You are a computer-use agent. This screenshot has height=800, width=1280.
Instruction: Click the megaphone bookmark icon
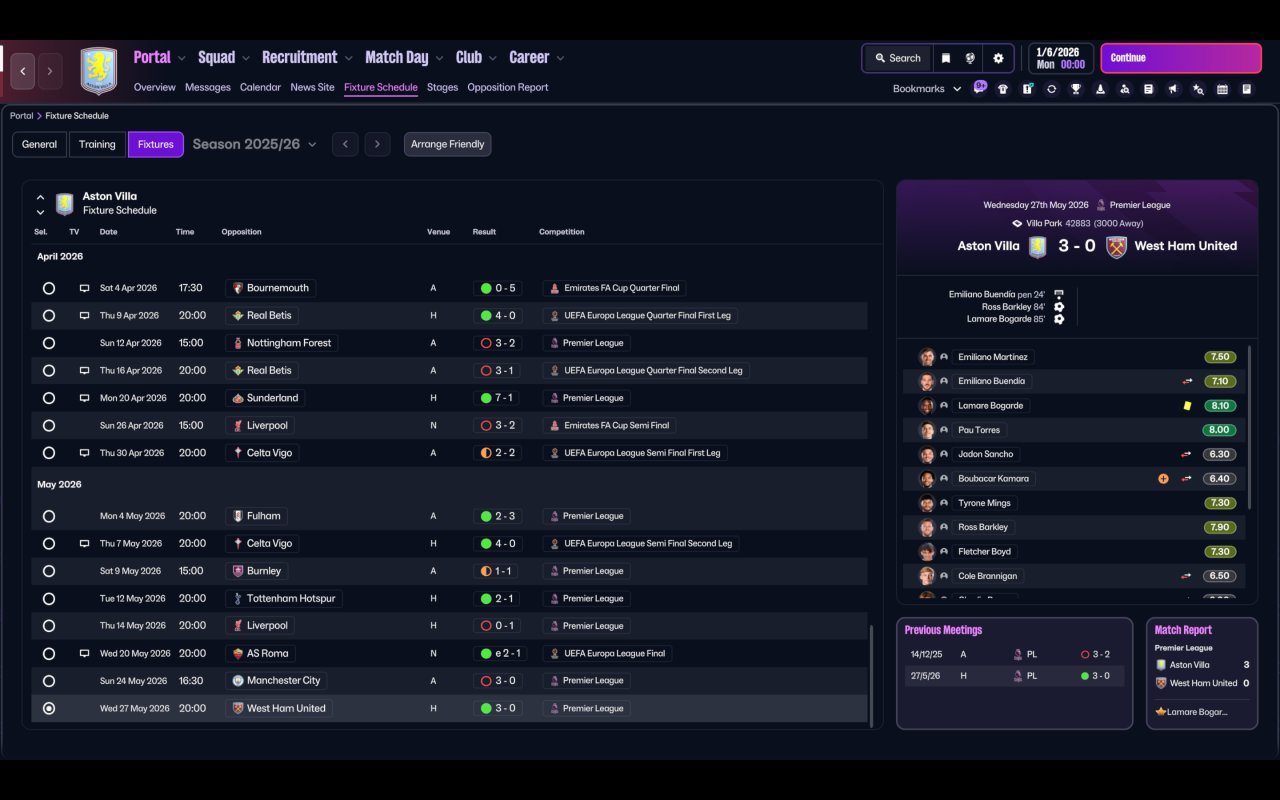pos(1173,89)
